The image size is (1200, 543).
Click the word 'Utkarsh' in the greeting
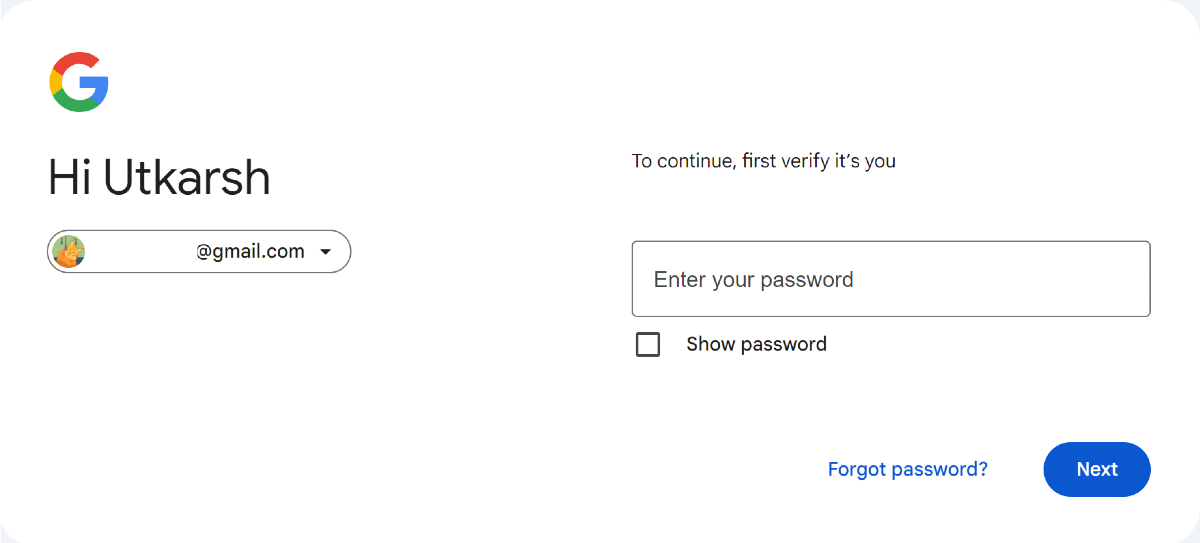tap(187, 179)
